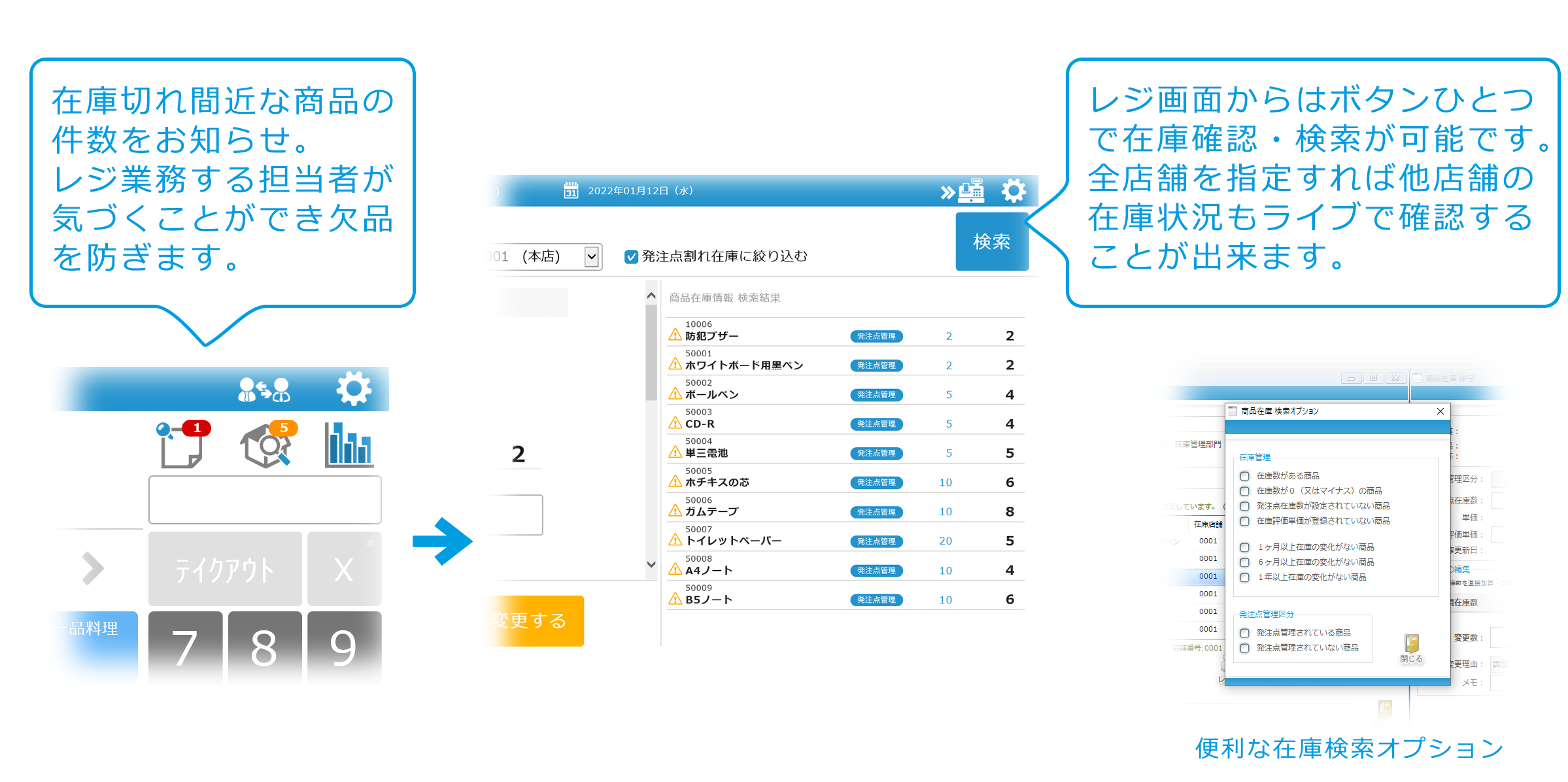Click warning icon beside ホチキスの芯

pyautogui.click(x=675, y=482)
